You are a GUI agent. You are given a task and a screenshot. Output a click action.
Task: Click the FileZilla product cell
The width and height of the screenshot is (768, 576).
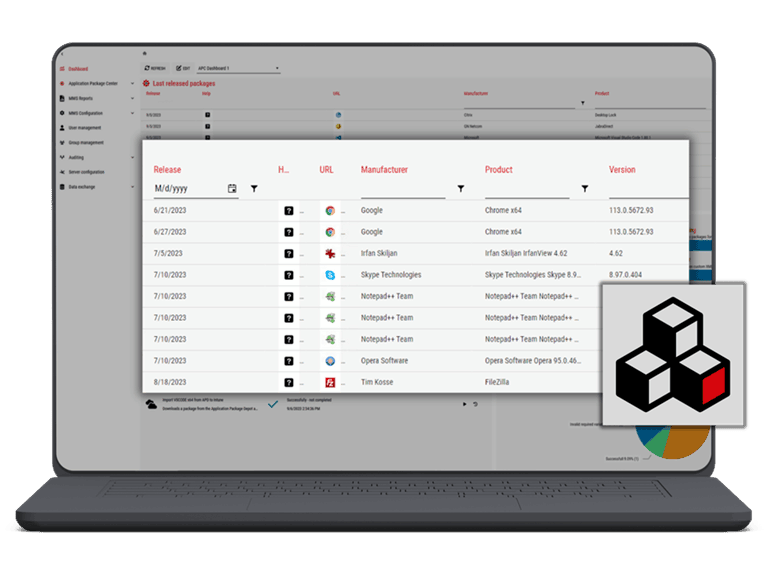point(497,382)
